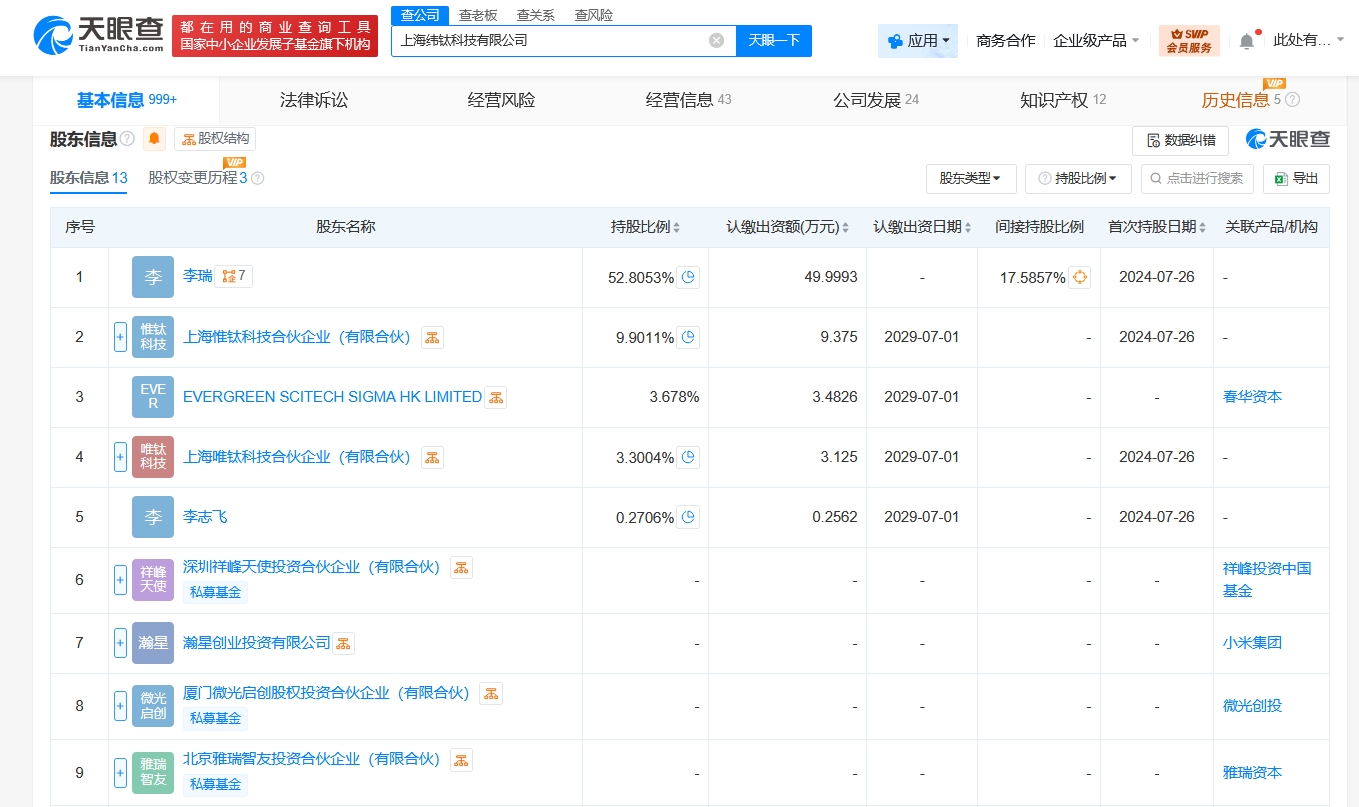Switch to the 法律诉讼 tab
The height and width of the screenshot is (807, 1359).
tap(311, 99)
